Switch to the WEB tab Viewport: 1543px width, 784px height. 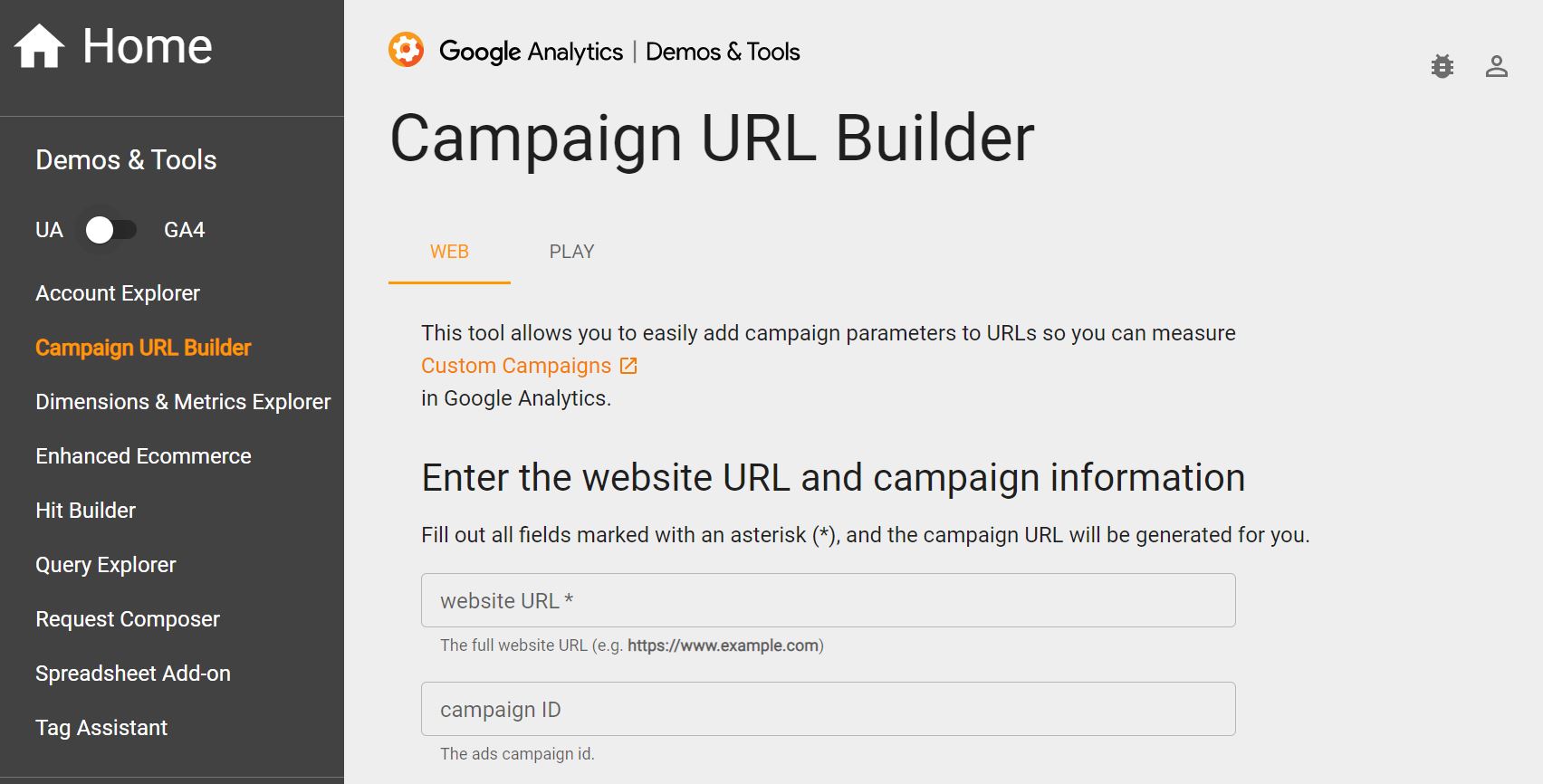pos(449,252)
